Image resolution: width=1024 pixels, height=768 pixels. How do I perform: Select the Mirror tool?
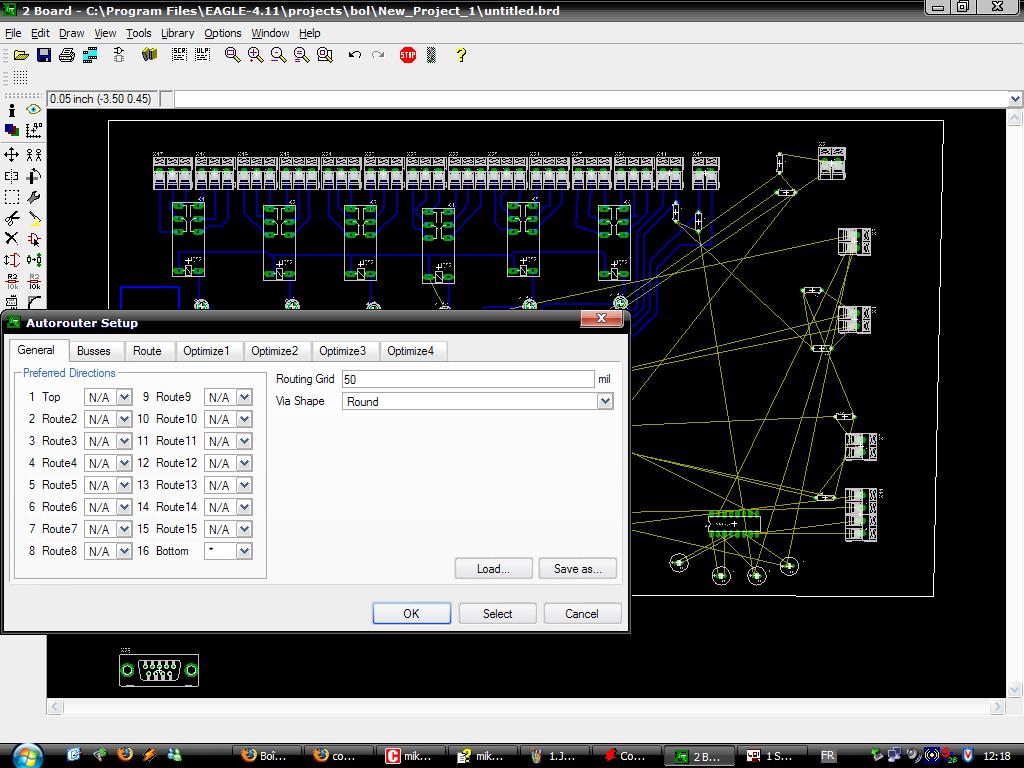point(12,176)
